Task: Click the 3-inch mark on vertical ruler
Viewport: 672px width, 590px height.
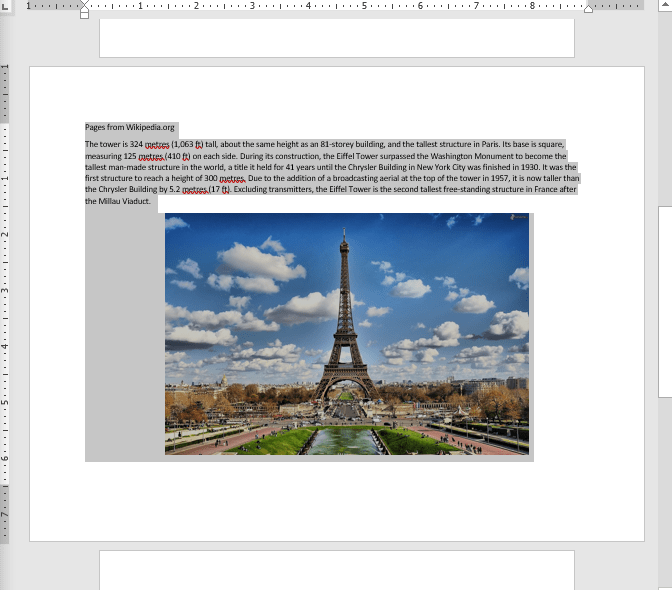Action: click(x=5, y=291)
